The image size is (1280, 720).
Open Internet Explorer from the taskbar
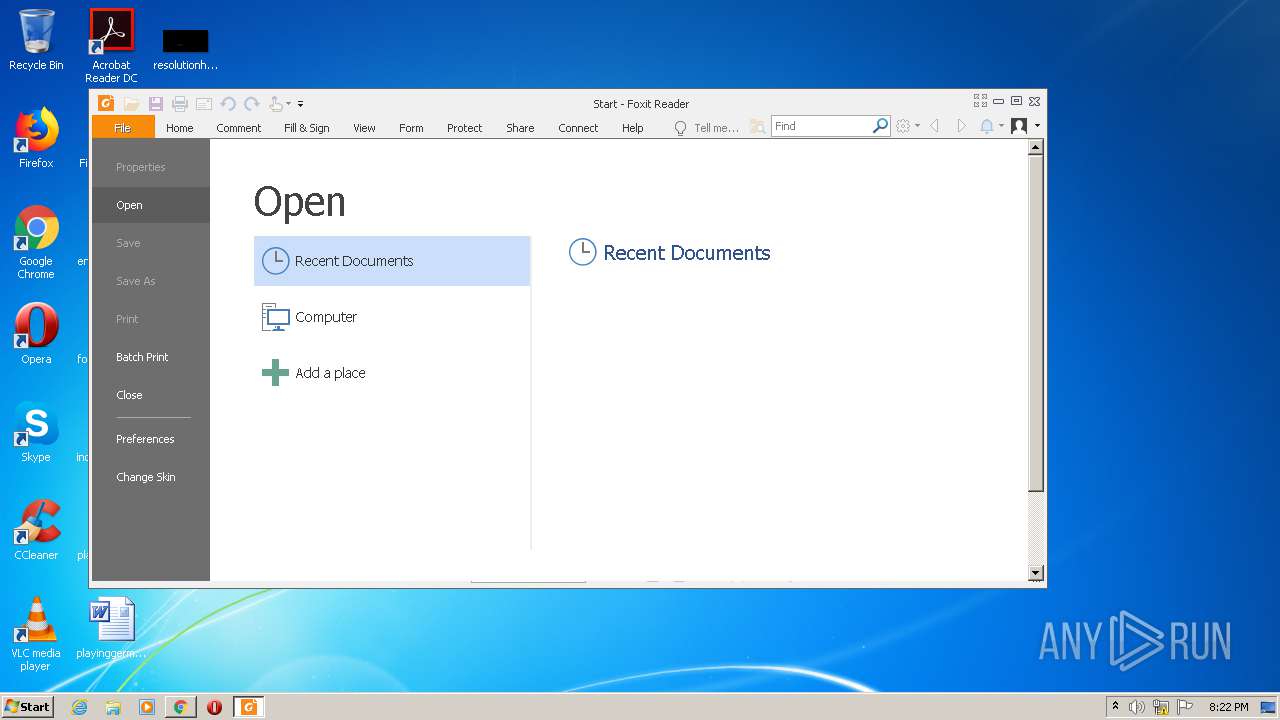[79, 707]
